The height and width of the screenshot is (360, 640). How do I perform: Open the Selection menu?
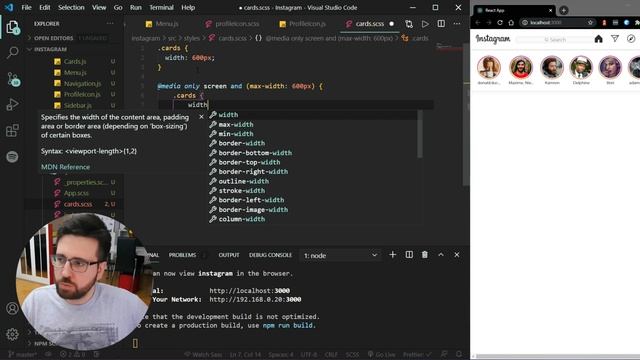(71, 7)
